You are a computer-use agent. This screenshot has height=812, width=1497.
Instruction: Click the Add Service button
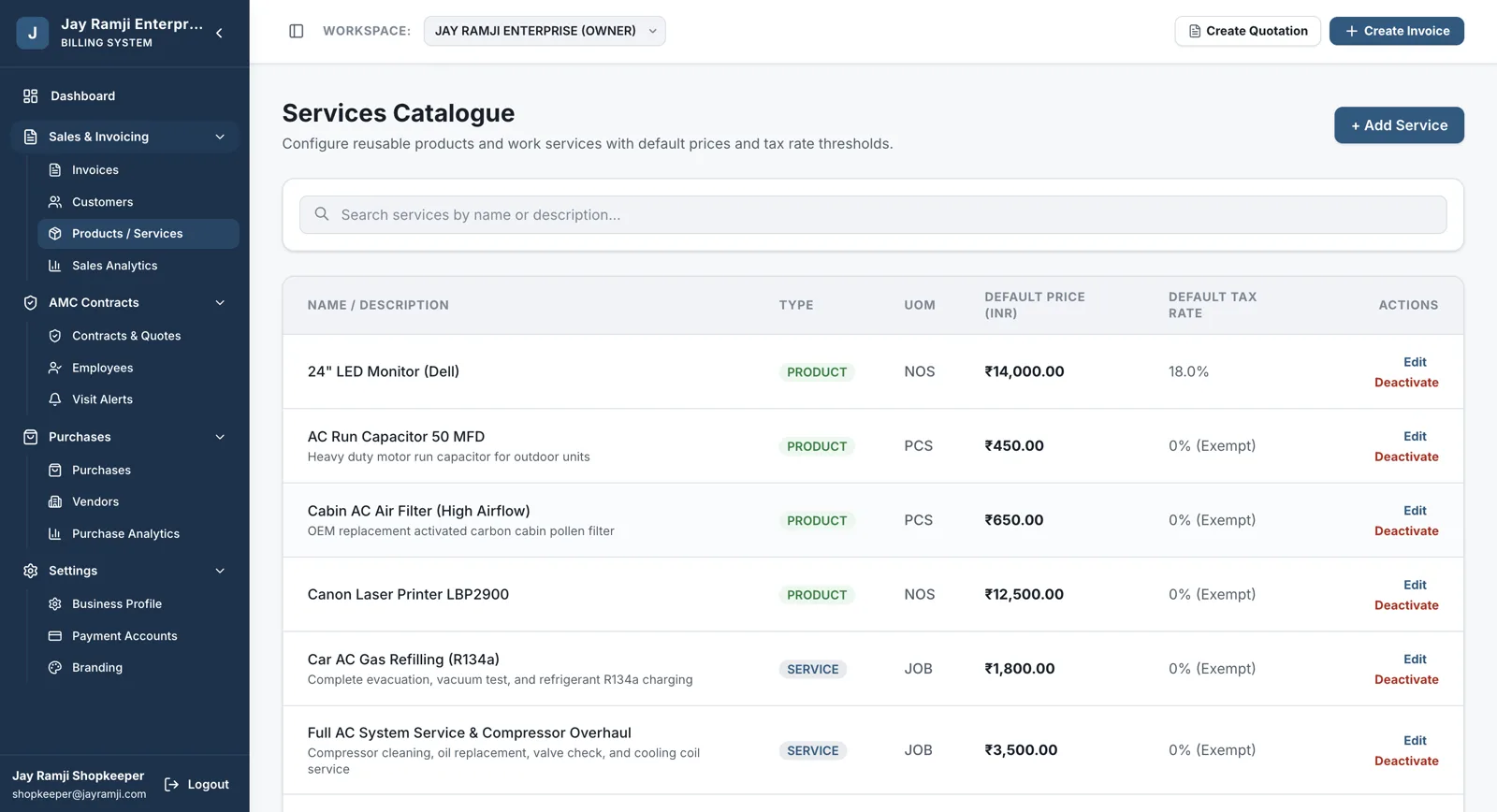tap(1399, 125)
